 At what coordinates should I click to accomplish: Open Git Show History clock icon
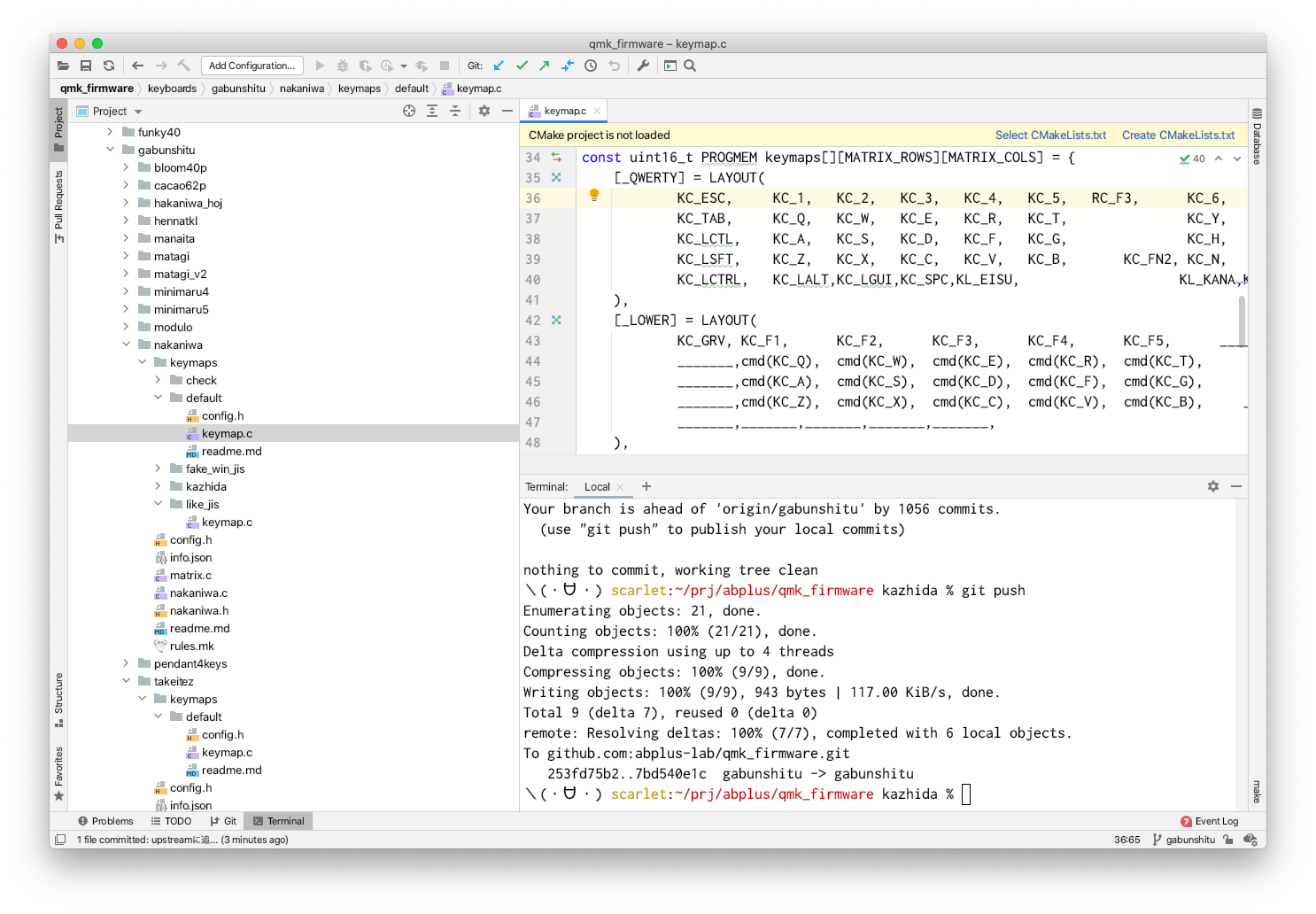click(x=591, y=66)
